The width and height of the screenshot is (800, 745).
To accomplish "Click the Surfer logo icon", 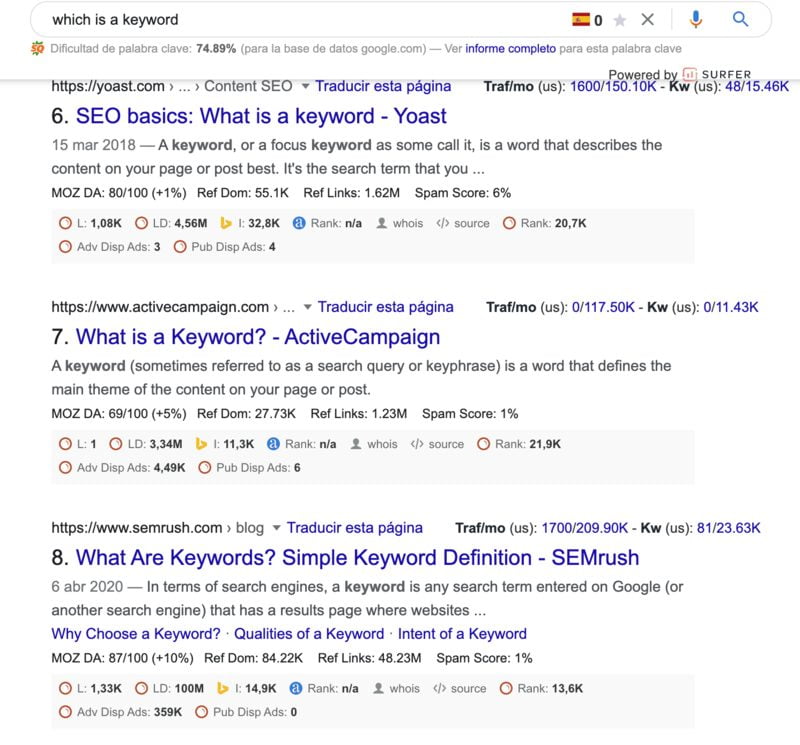I will pyautogui.click(x=689, y=74).
